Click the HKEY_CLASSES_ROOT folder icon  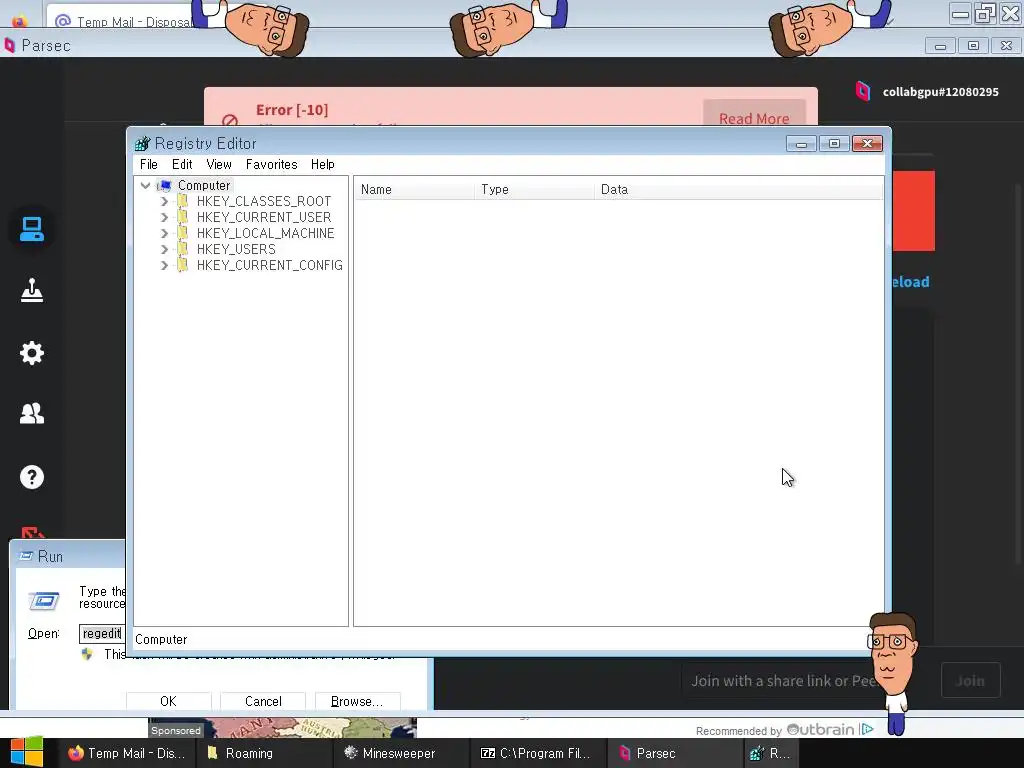click(x=183, y=201)
